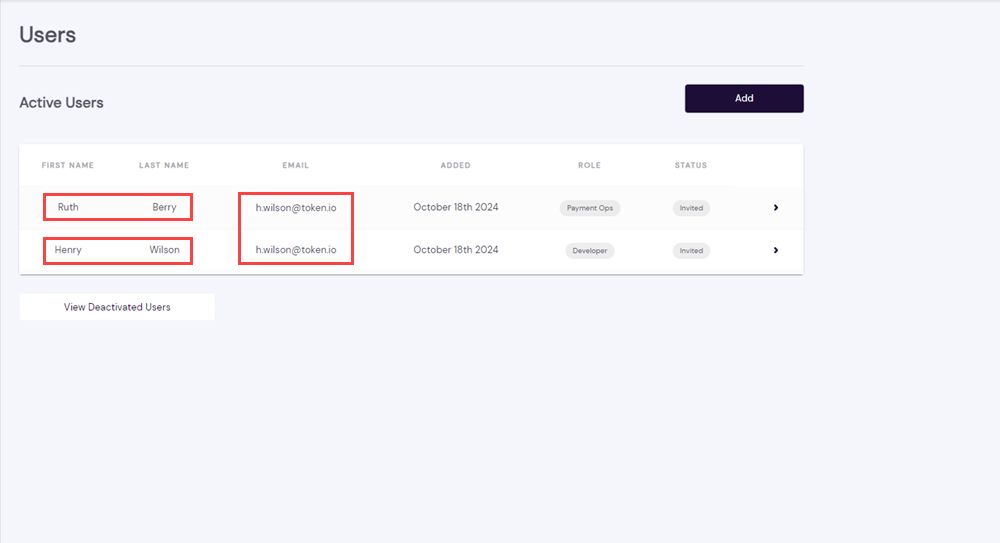Click the Add user button
The image size is (1000, 543).
click(743, 98)
